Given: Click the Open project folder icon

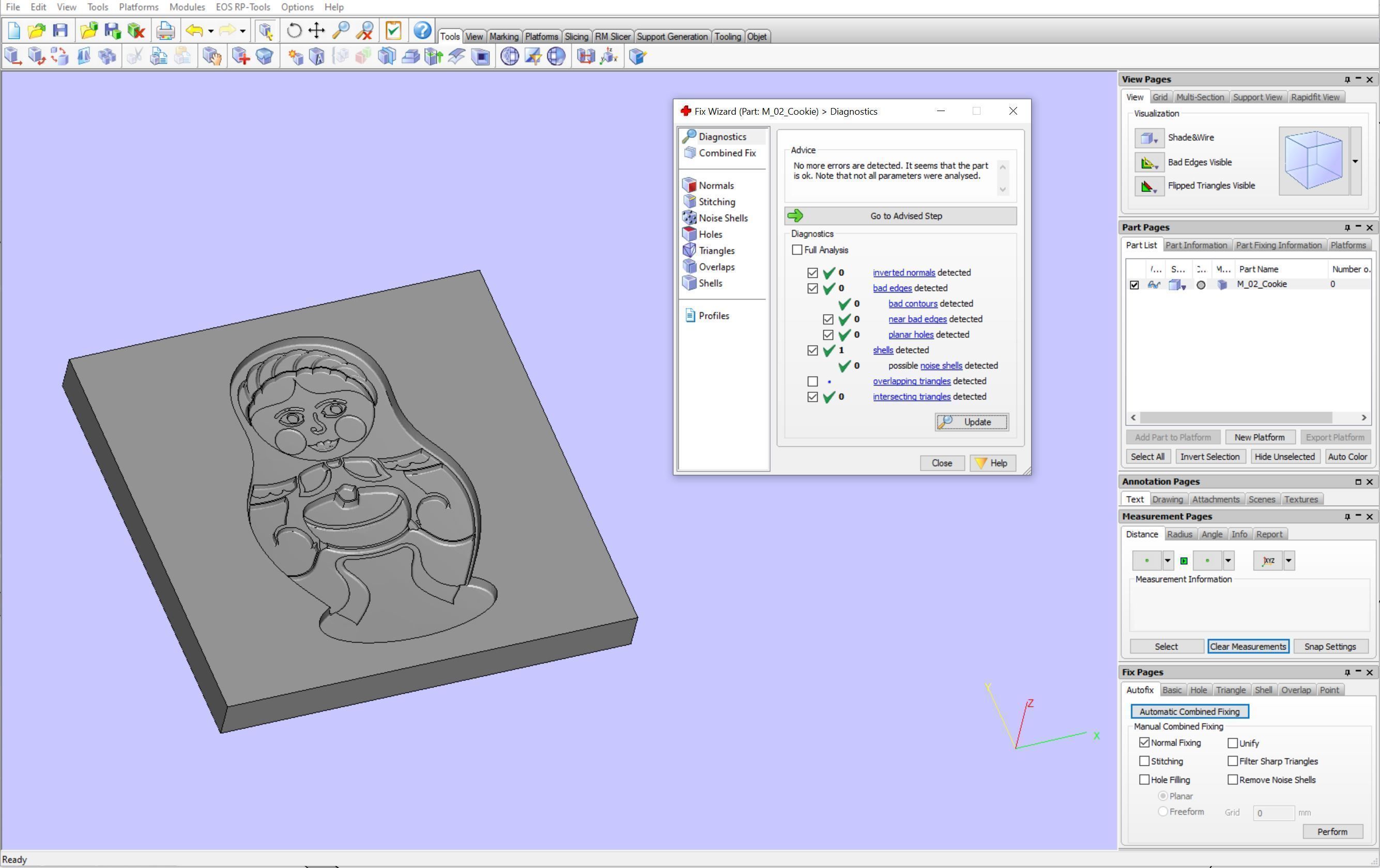Looking at the screenshot, I should click(37, 30).
